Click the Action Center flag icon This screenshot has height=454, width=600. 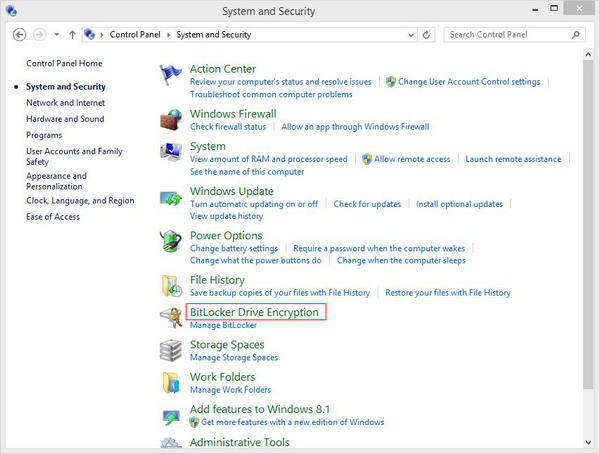tap(170, 74)
